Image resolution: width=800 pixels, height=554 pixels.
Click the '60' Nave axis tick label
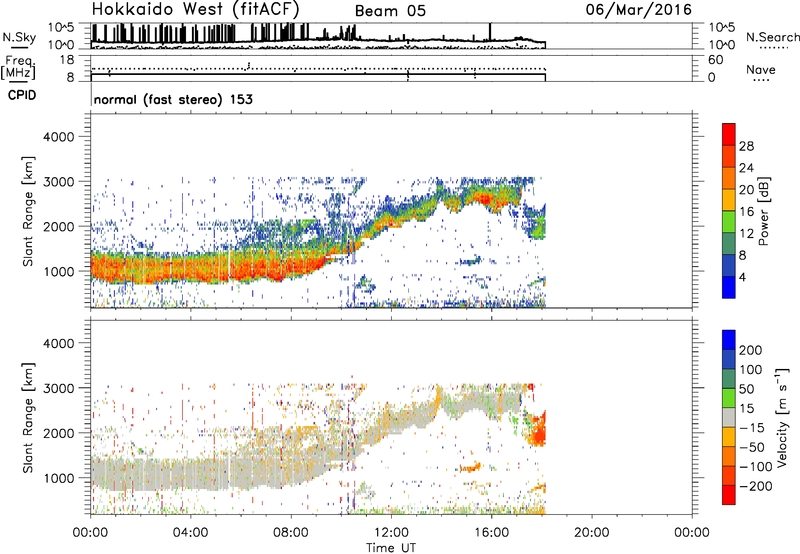coord(715,60)
